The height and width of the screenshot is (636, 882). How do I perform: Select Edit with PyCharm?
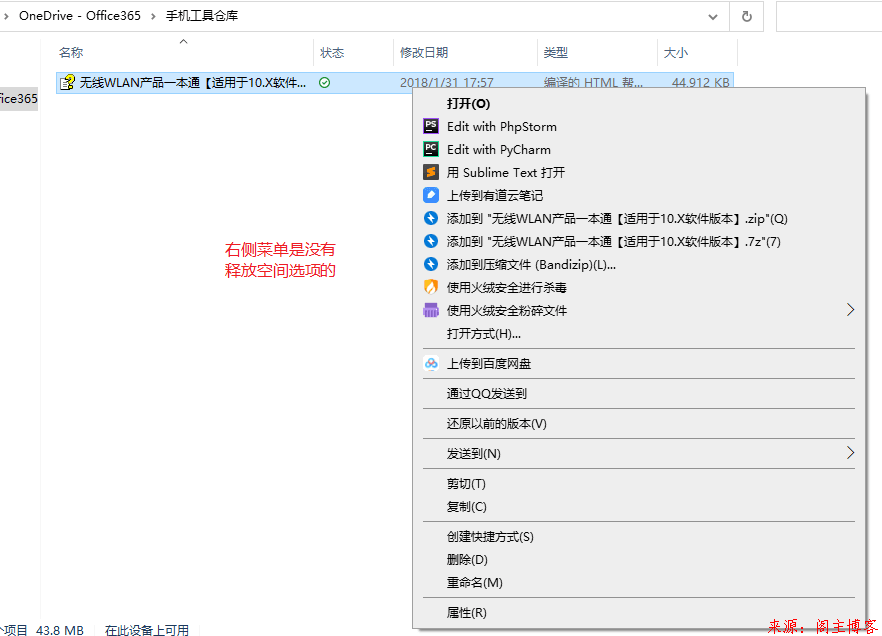499,150
